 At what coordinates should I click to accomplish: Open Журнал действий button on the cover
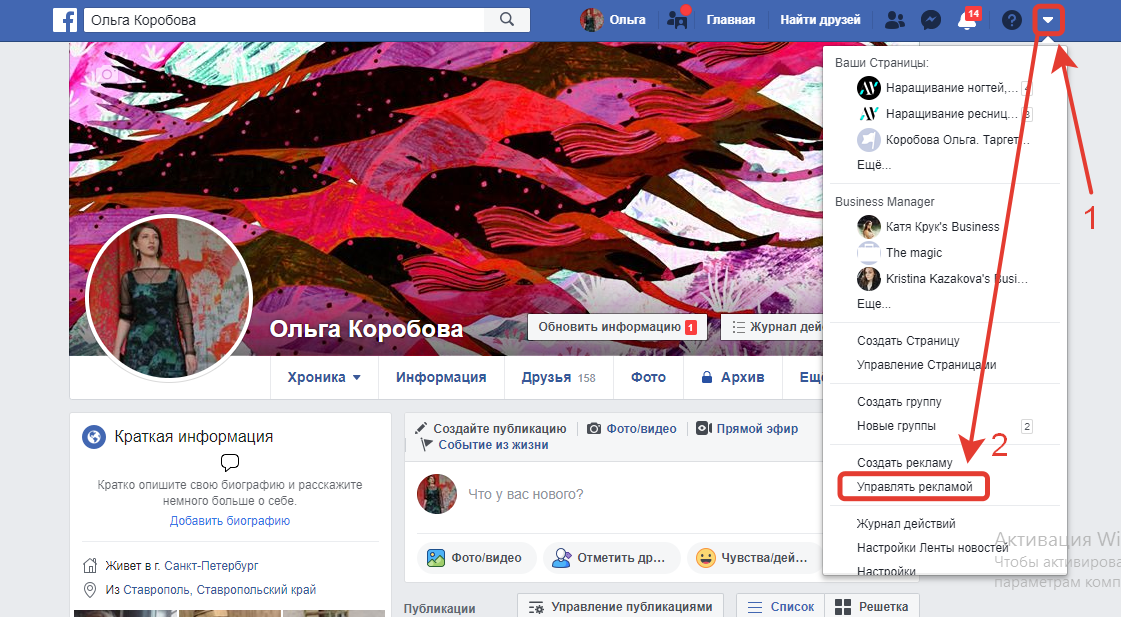(771, 327)
